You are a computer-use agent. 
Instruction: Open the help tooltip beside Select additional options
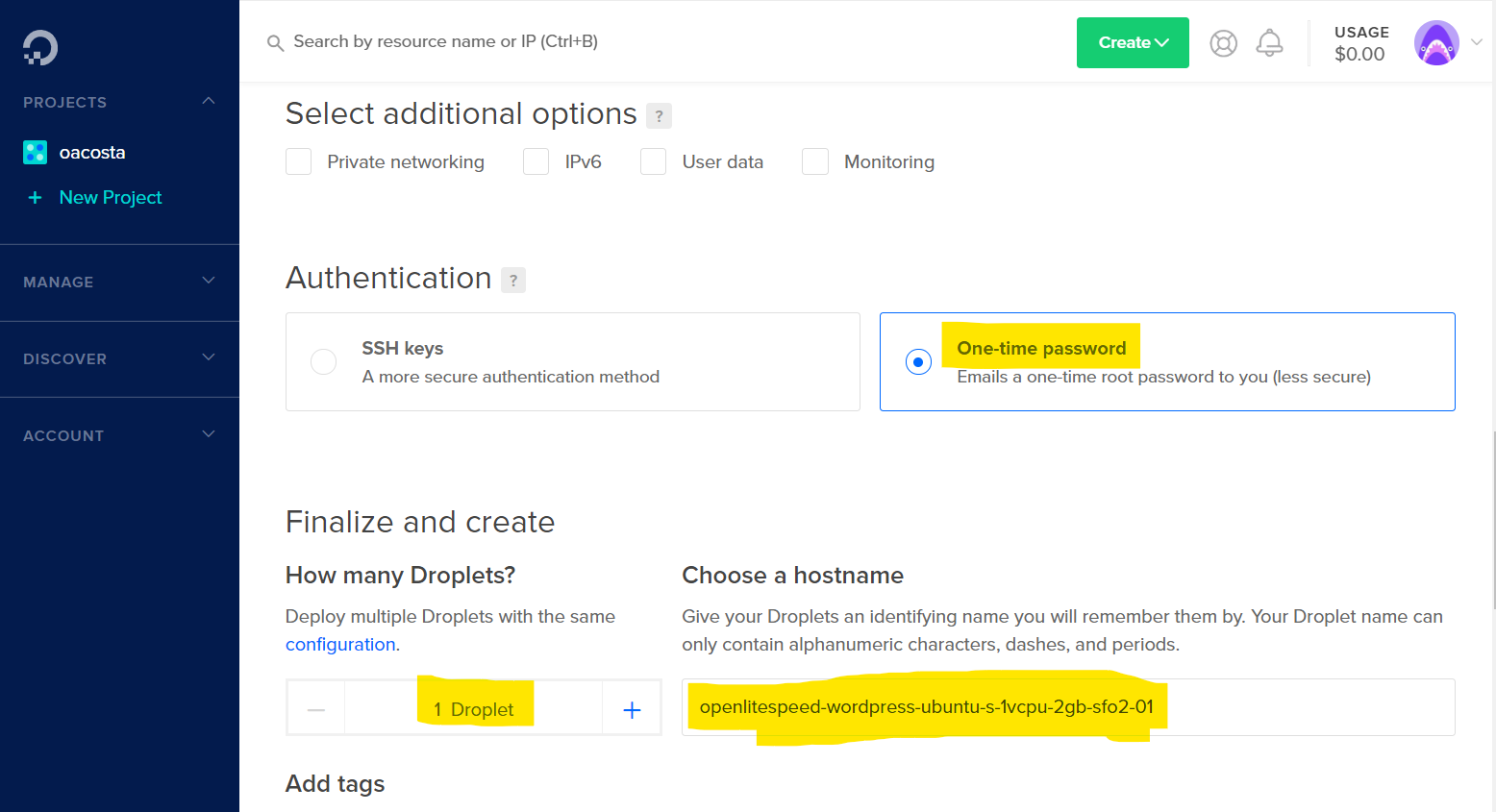pyautogui.click(x=659, y=115)
